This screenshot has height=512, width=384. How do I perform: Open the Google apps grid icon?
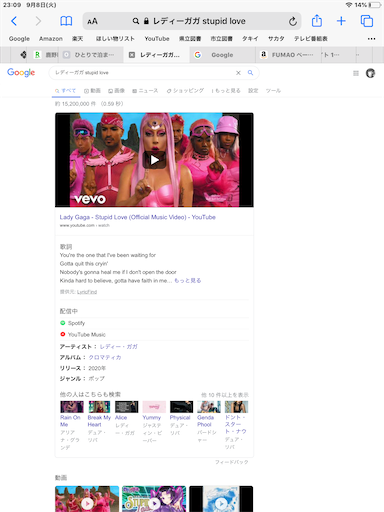pyautogui.click(x=356, y=73)
